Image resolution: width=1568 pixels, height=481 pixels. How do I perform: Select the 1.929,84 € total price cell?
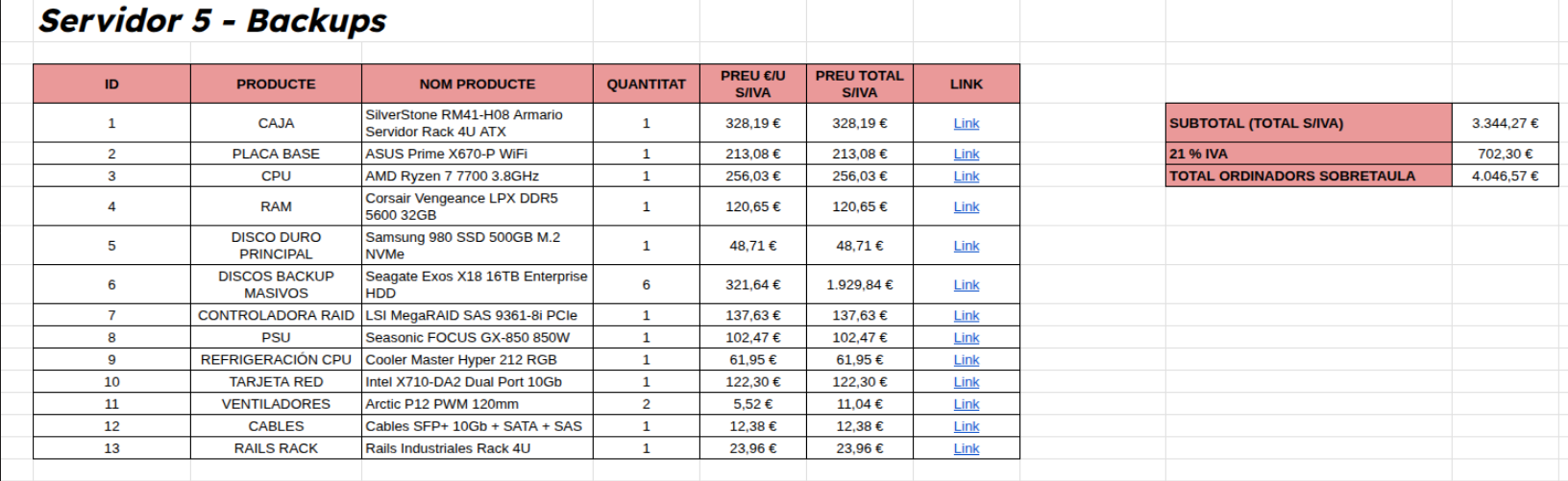point(859,284)
